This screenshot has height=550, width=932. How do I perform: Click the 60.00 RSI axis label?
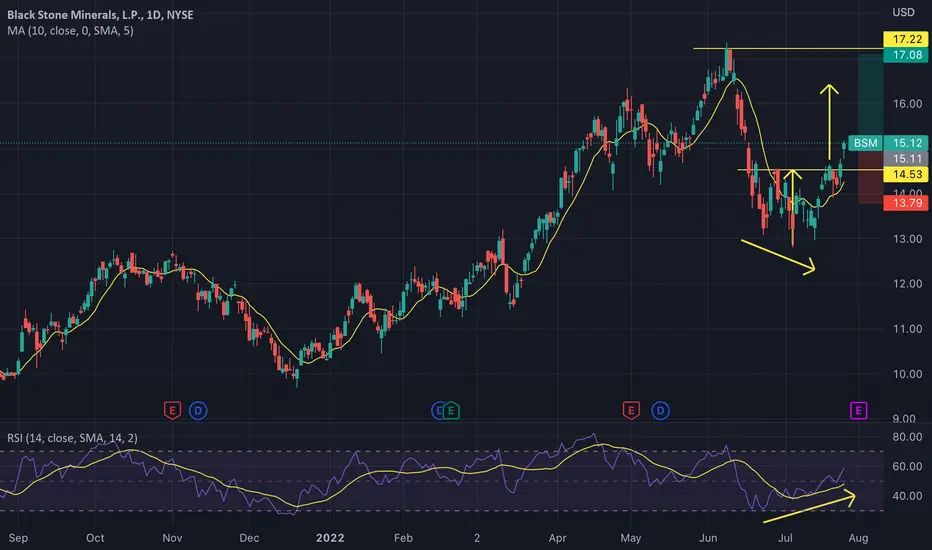click(x=907, y=466)
